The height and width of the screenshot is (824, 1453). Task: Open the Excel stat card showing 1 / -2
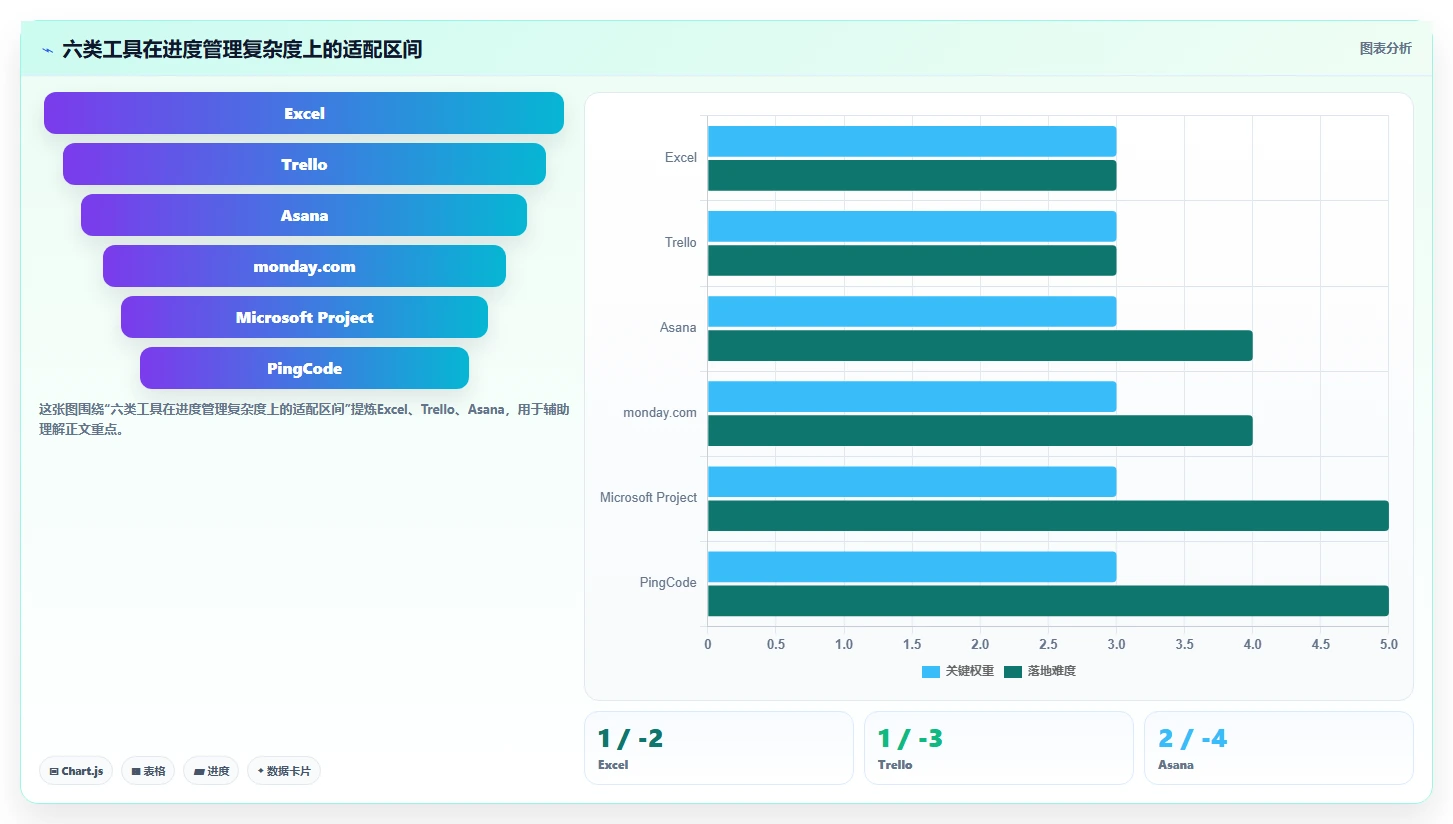[x=719, y=748]
